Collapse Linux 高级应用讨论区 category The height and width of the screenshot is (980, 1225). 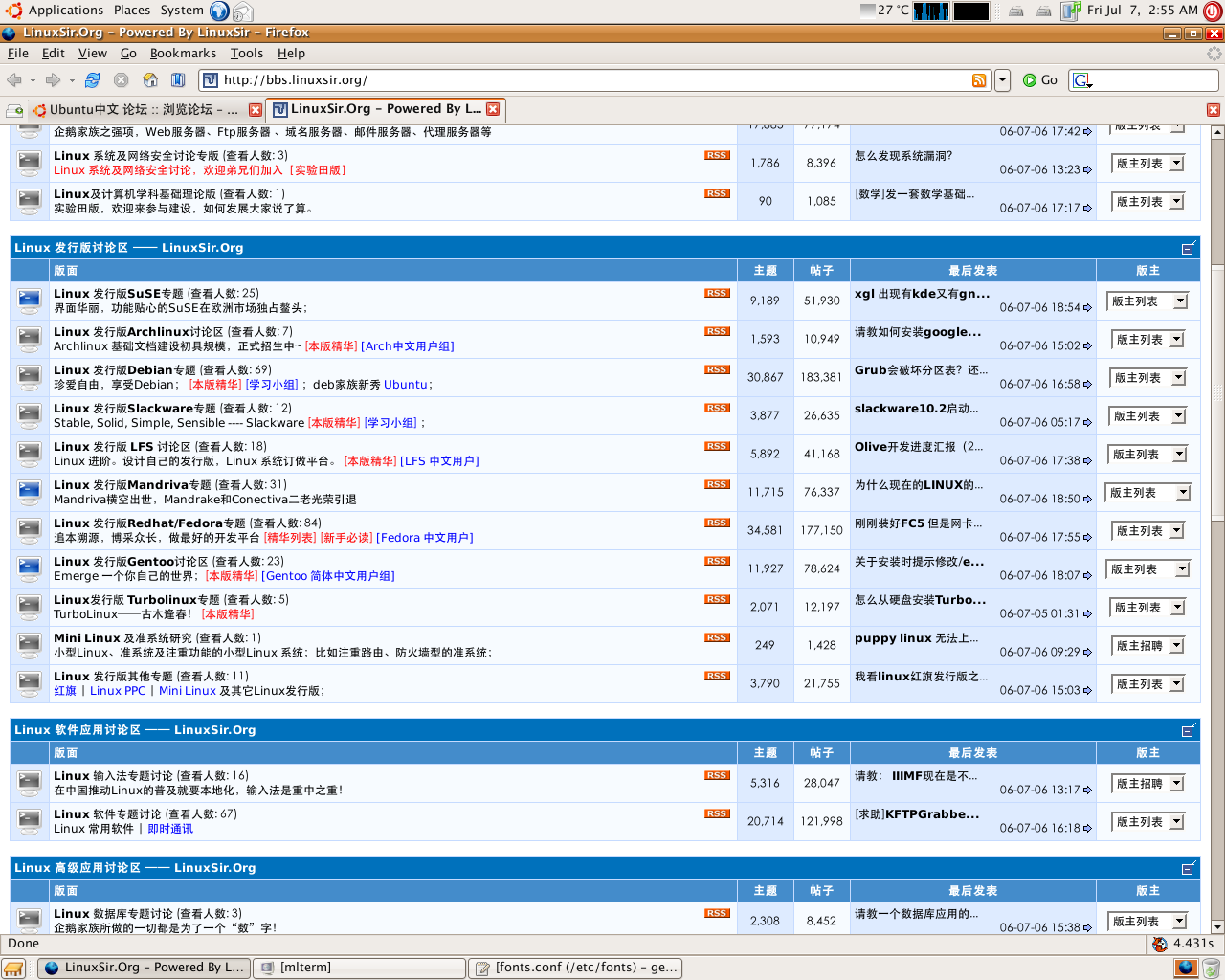1189,868
